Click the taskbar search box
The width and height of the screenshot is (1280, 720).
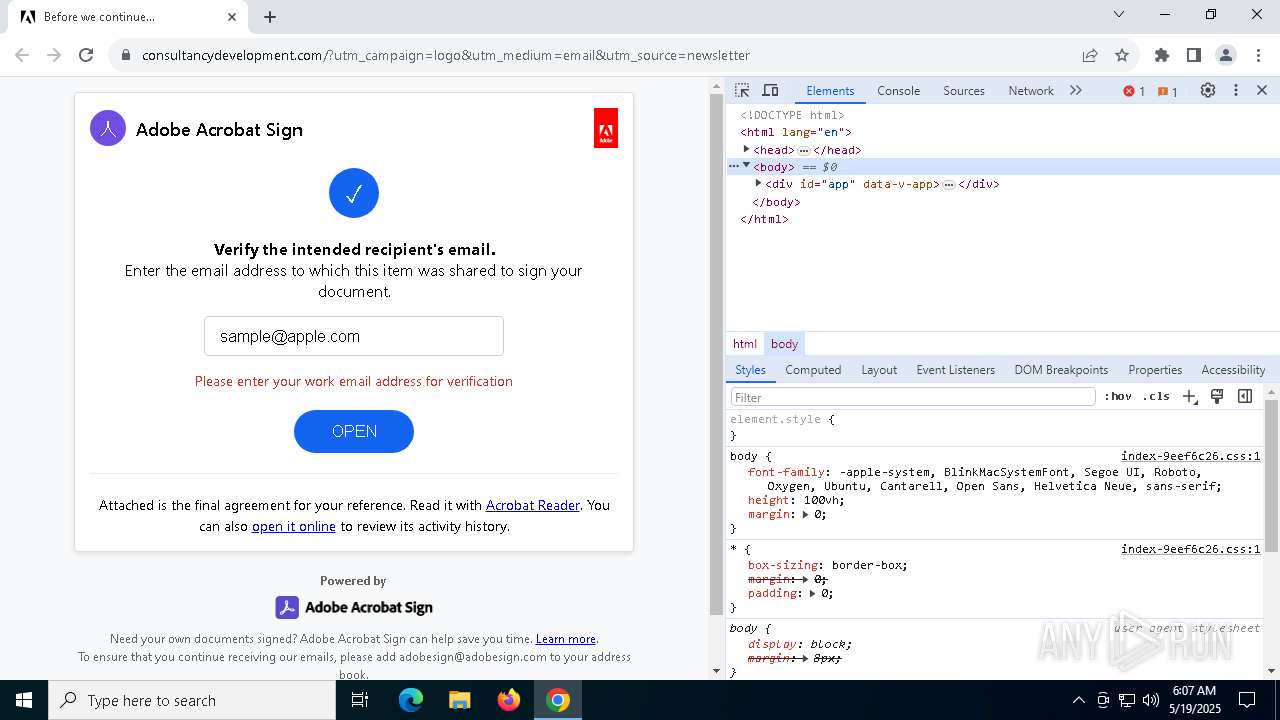(192, 700)
